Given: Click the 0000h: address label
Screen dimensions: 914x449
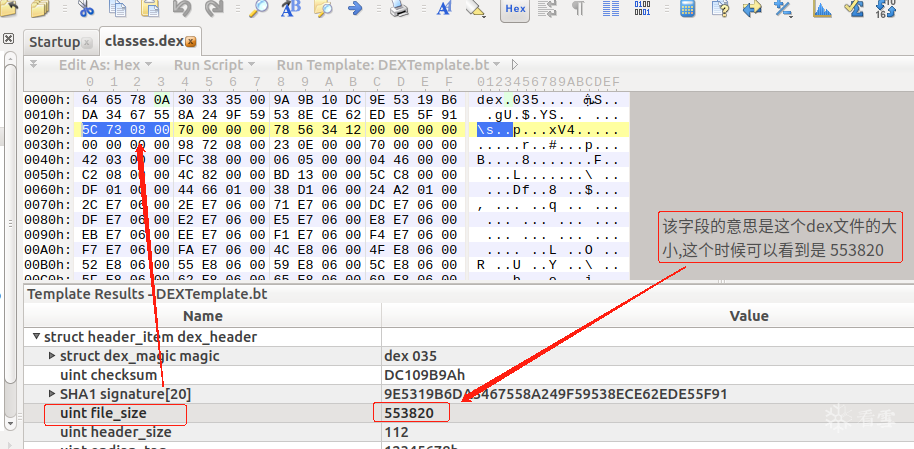Looking at the screenshot, I should (45, 100).
